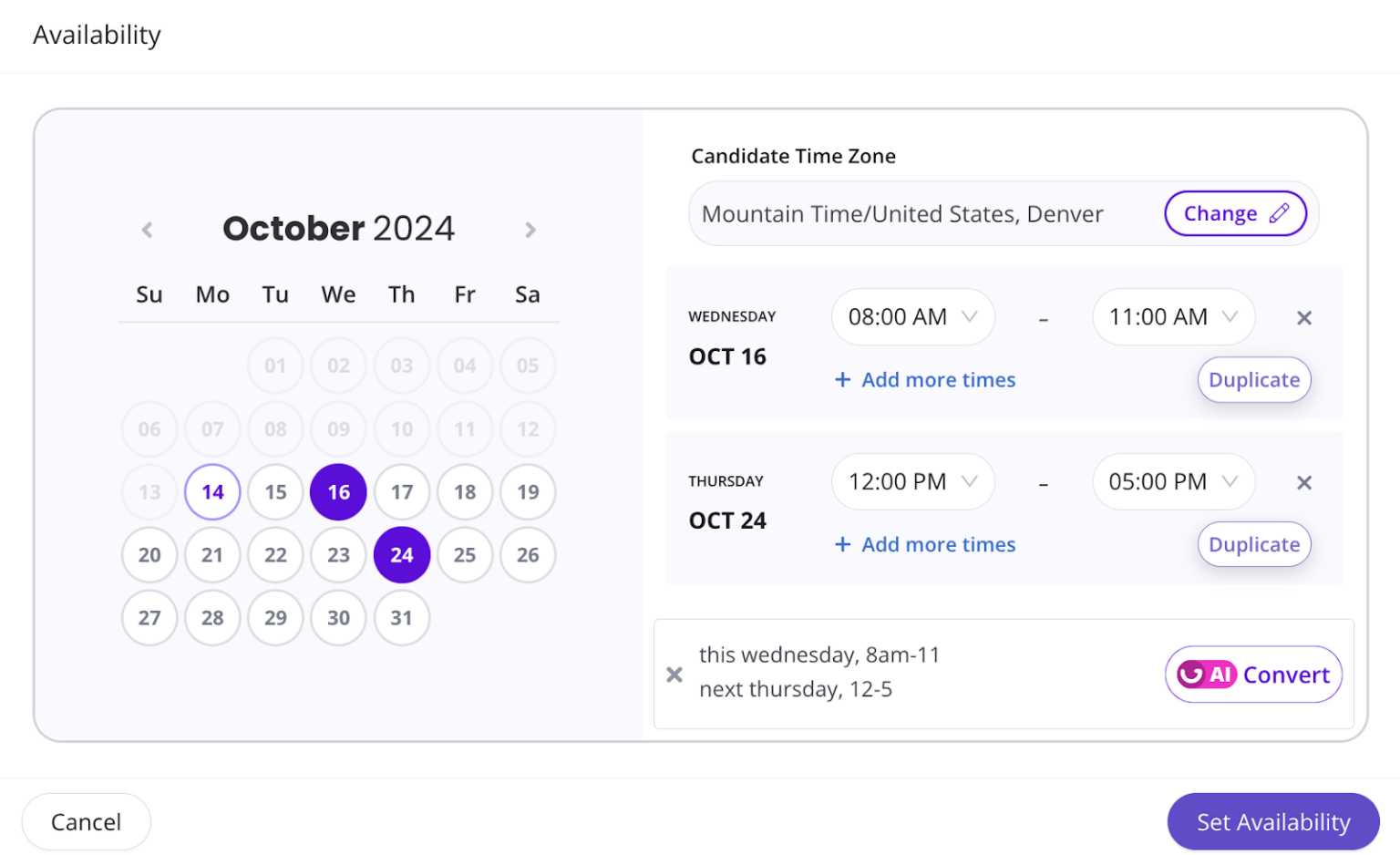Clear the typed availability note
Screen dimensions: 1400x855
click(674, 675)
